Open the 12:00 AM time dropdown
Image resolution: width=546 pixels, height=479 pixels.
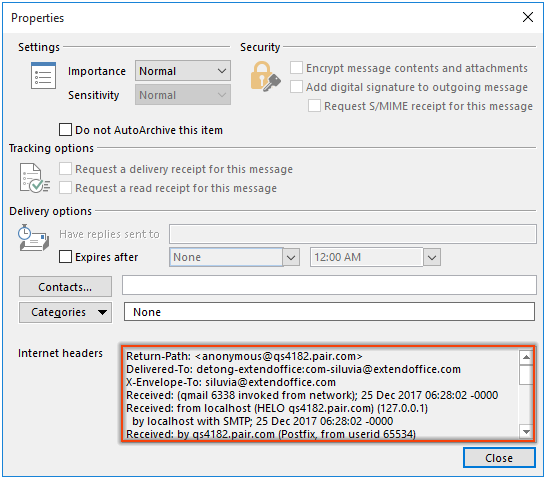(432, 257)
